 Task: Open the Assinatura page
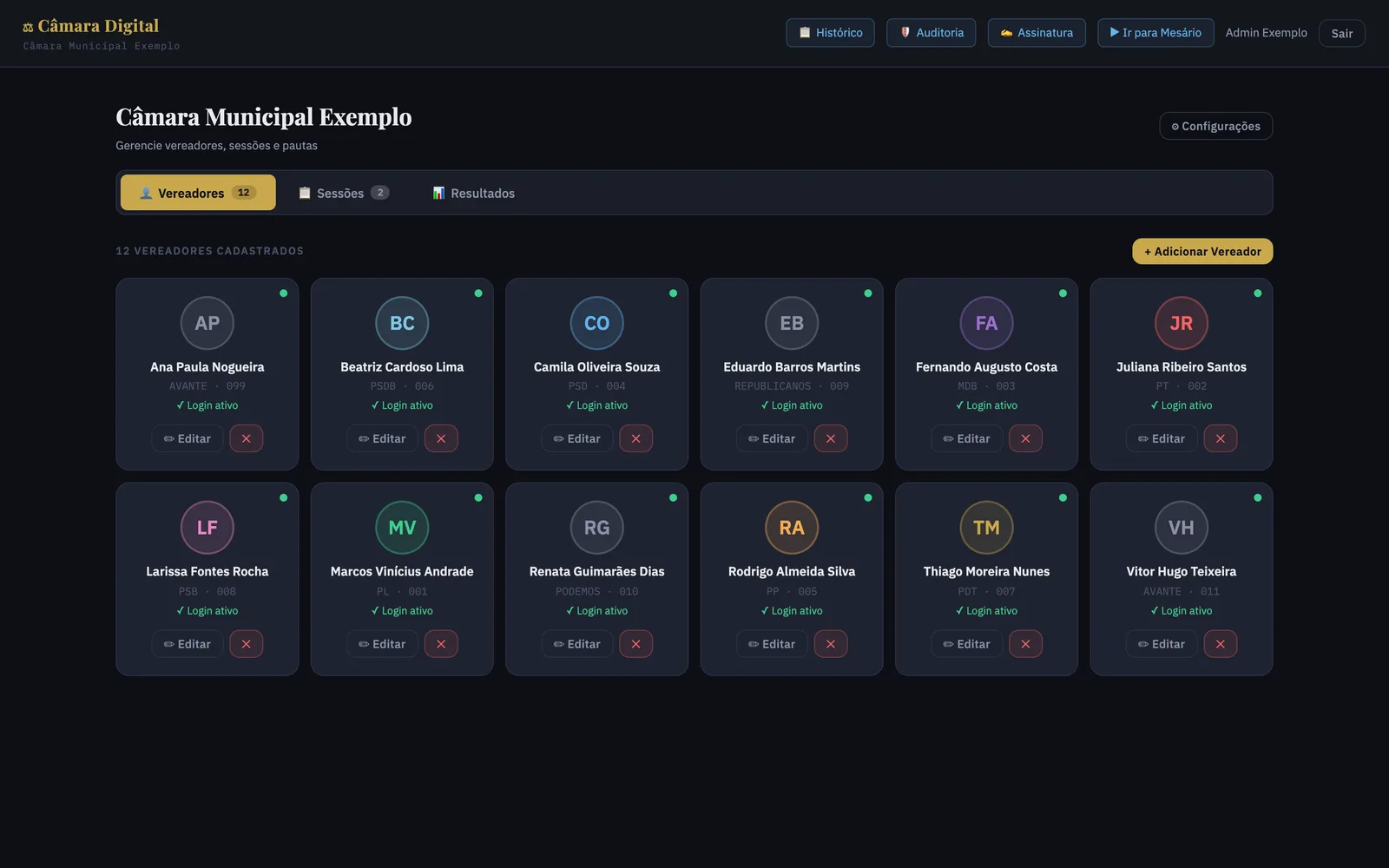(x=1037, y=33)
